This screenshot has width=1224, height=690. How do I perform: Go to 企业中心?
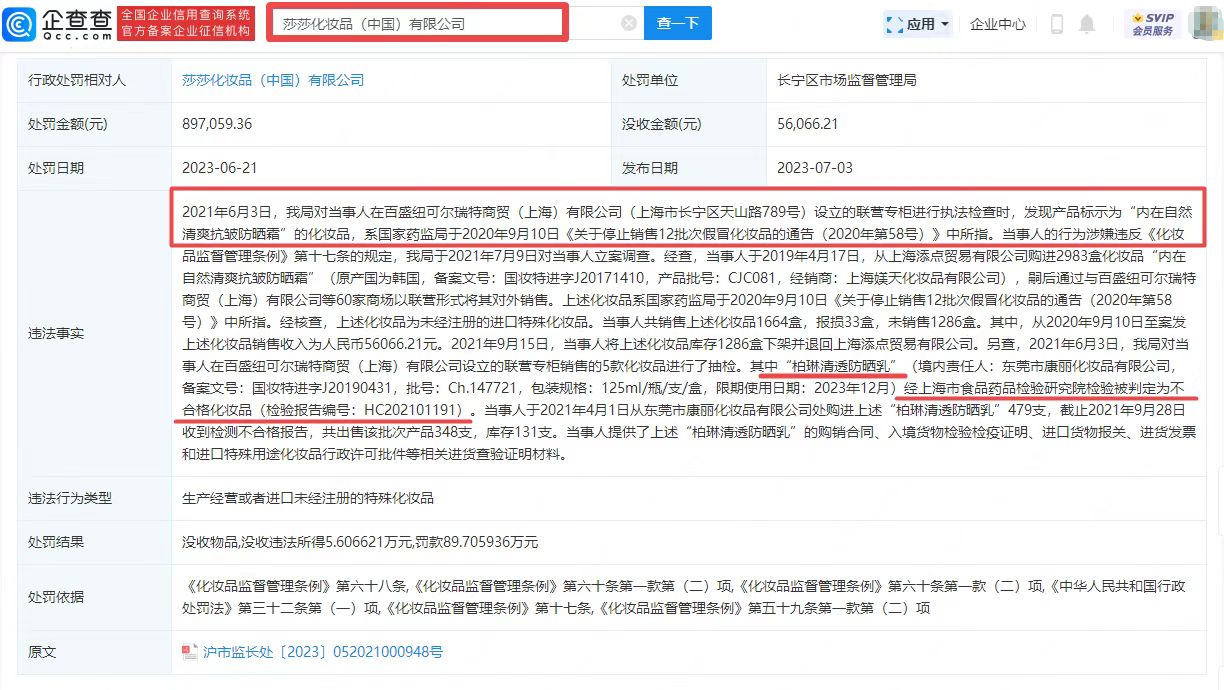(x=998, y=24)
